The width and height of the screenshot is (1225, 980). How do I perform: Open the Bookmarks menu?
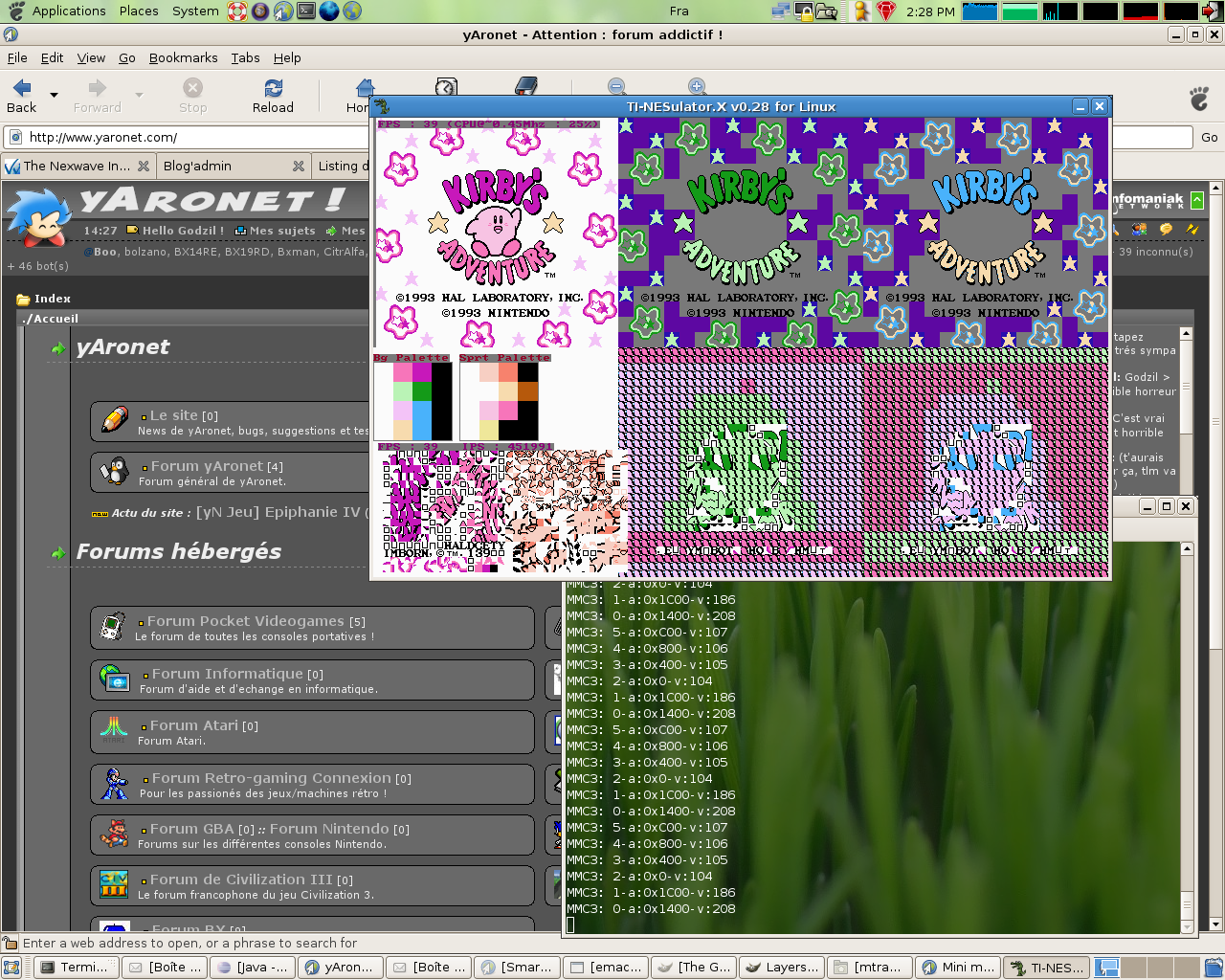(x=183, y=57)
